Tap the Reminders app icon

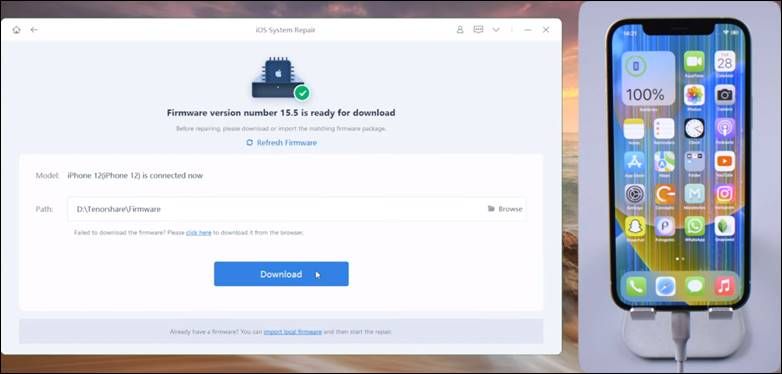[x=664, y=129]
